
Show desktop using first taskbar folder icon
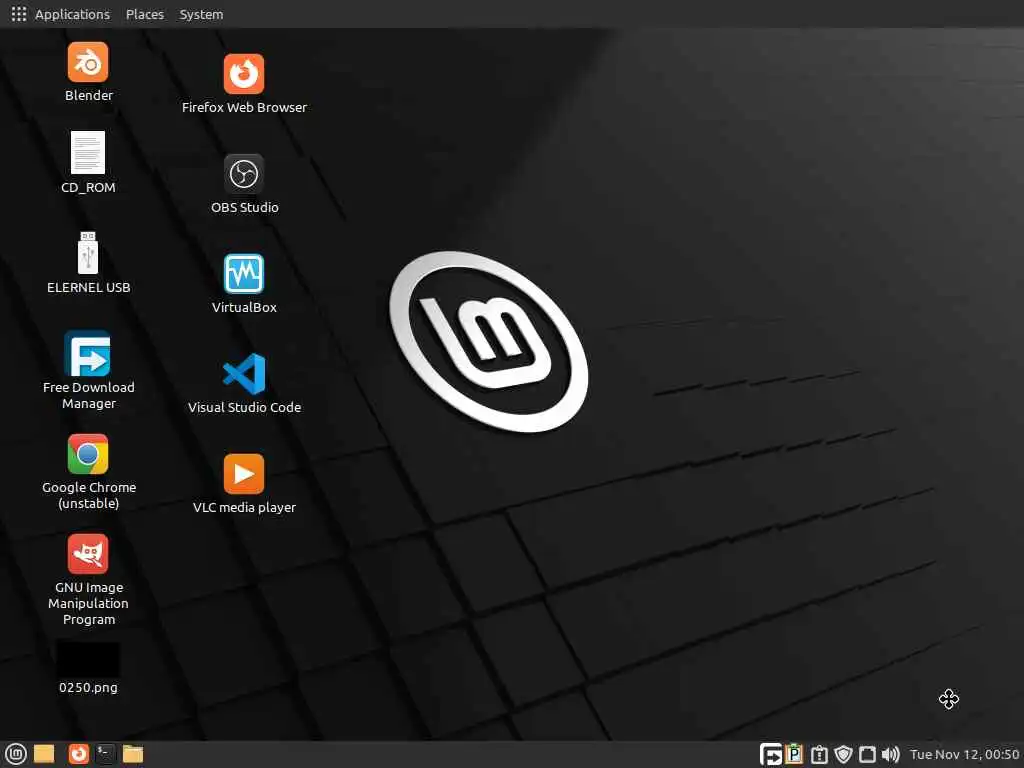[x=44, y=754]
